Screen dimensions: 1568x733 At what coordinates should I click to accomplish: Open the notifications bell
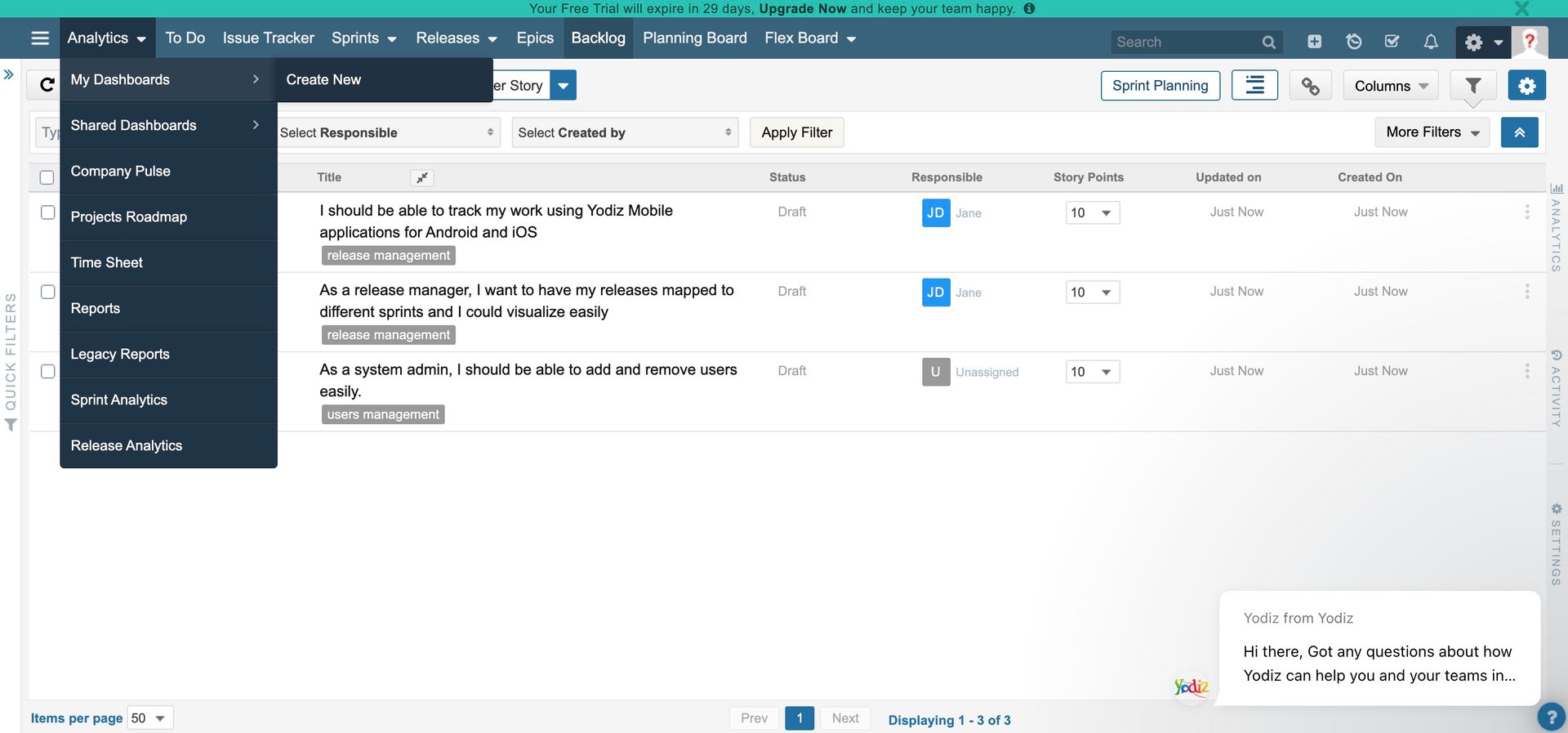1431,41
